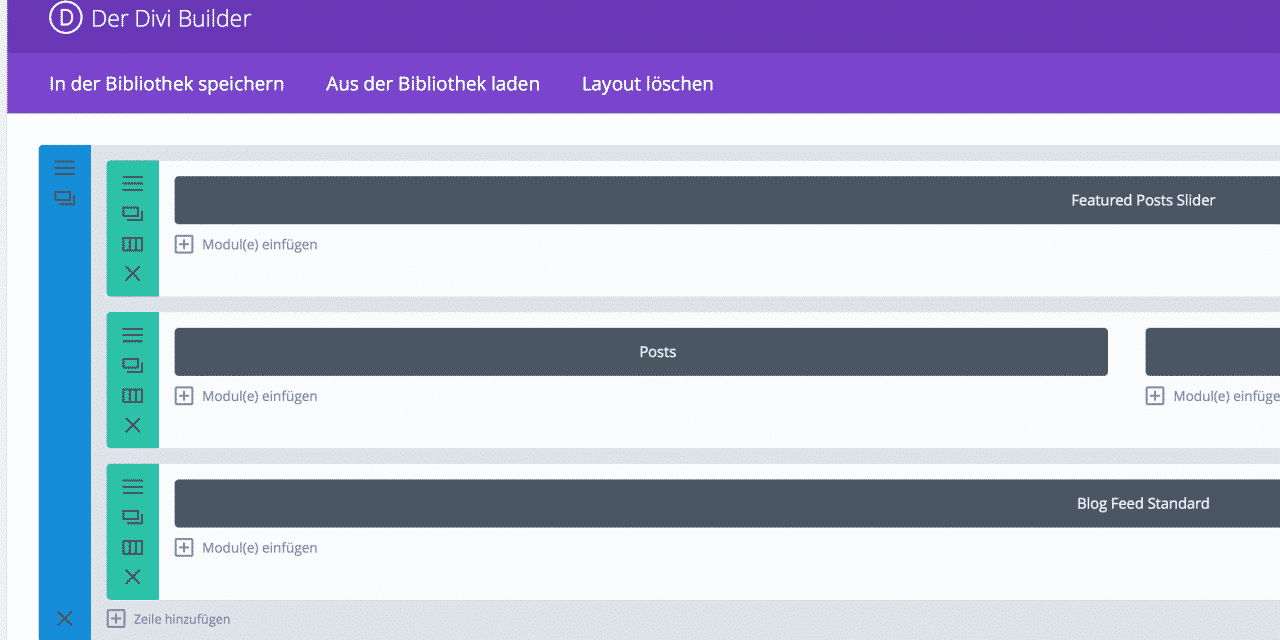Screen dimensions: 1280x640
Task: Click 'Zeile hinzufügen' to add row
Action: tap(169, 619)
